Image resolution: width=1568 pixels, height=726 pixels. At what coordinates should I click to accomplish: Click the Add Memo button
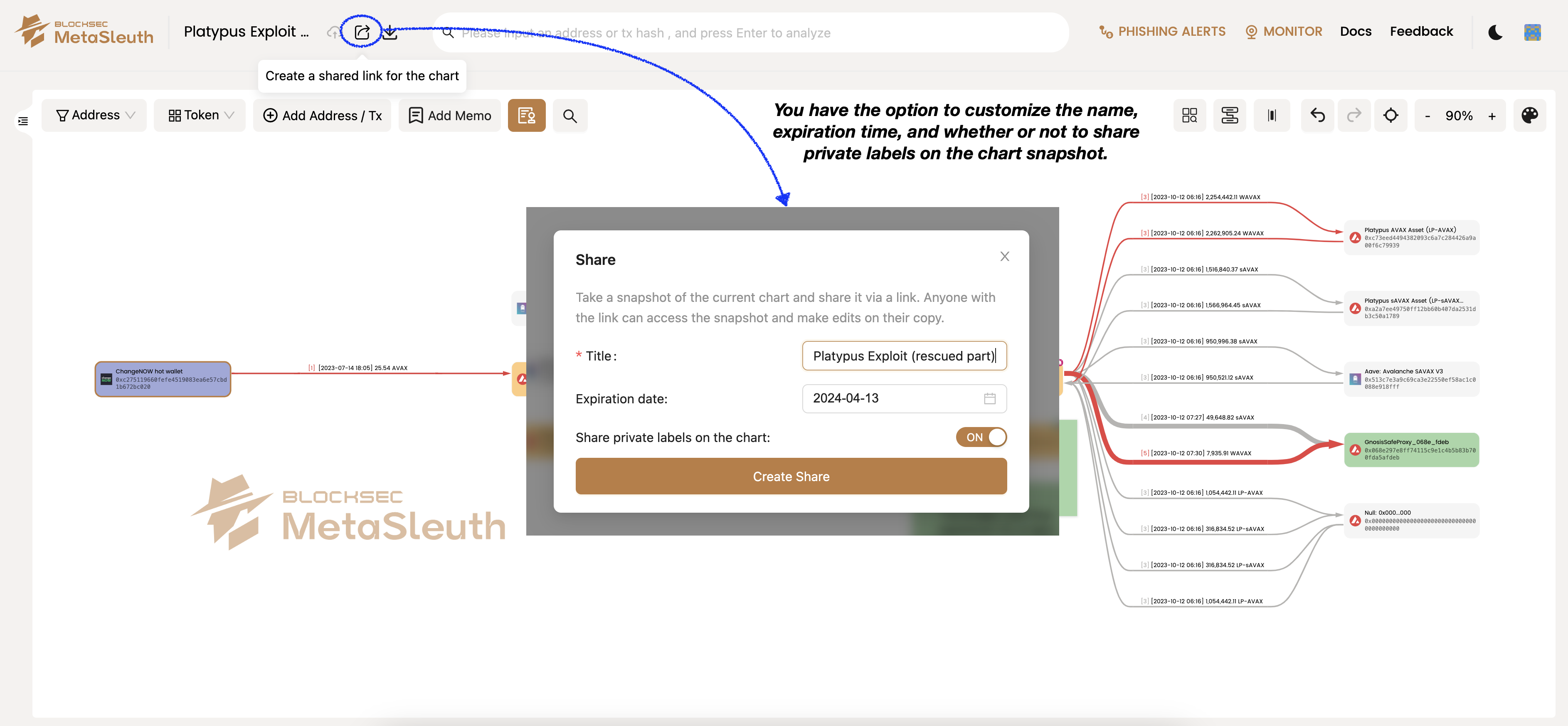(x=449, y=116)
